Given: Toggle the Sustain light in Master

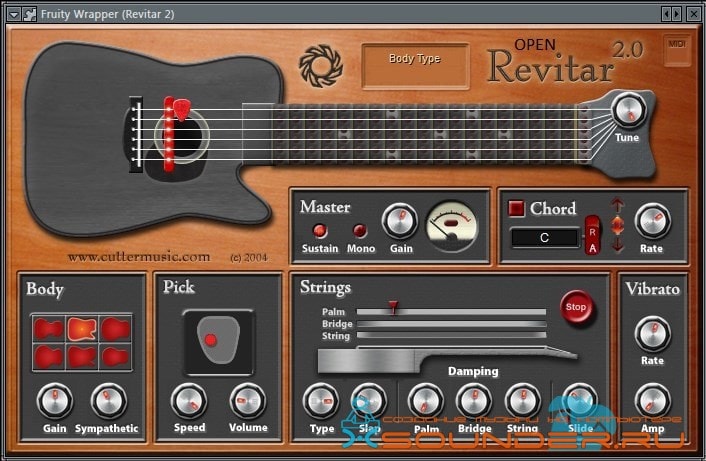Looking at the screenshot, I should pyautogui.click(x=320, y=230).
